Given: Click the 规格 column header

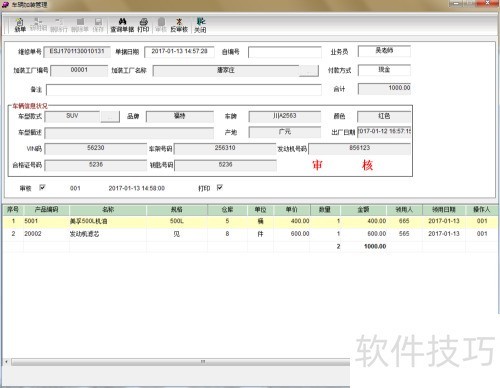Looking at the screenshot, I should pos(177,210).
